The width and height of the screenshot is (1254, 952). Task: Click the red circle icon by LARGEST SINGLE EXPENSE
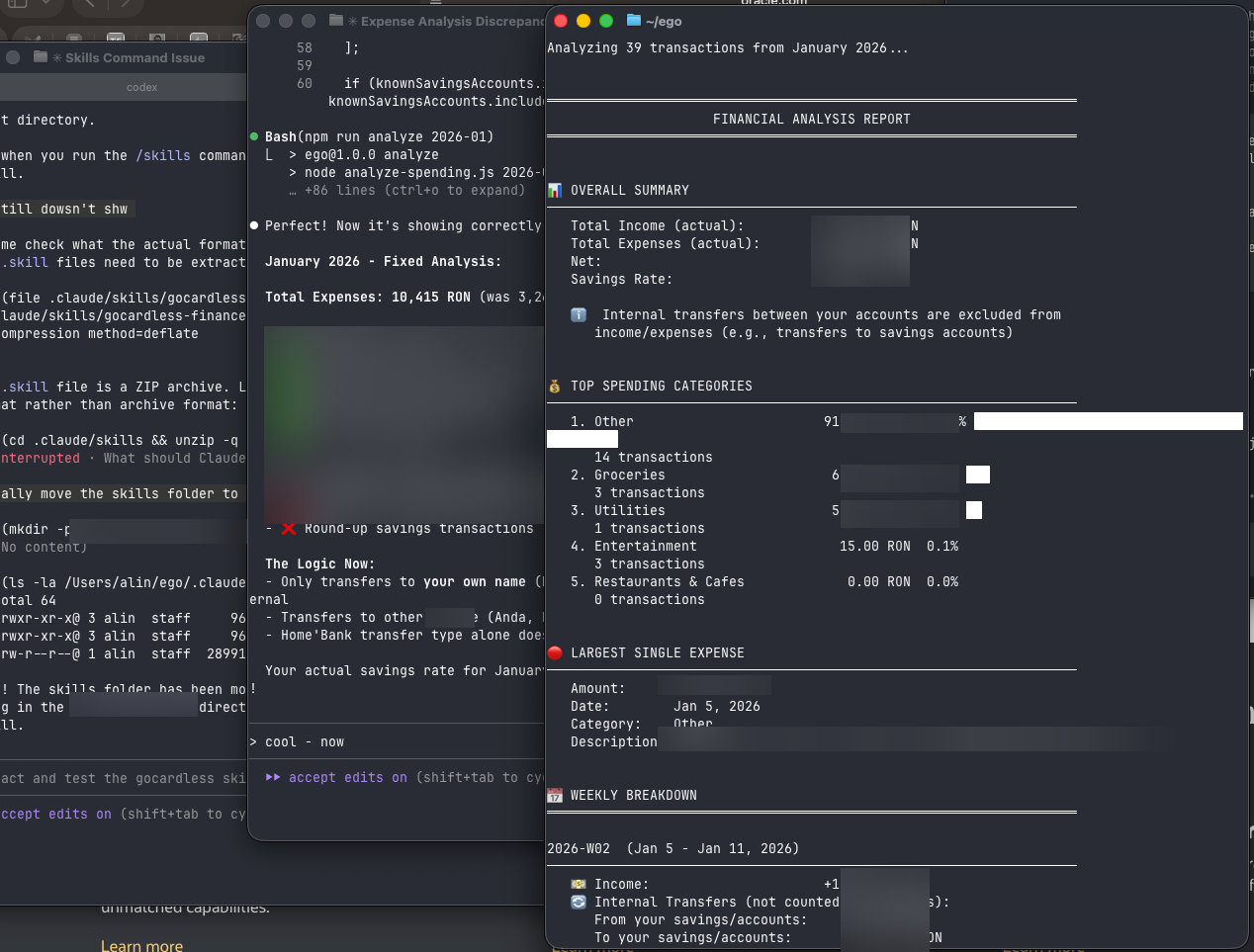point(555,652)
